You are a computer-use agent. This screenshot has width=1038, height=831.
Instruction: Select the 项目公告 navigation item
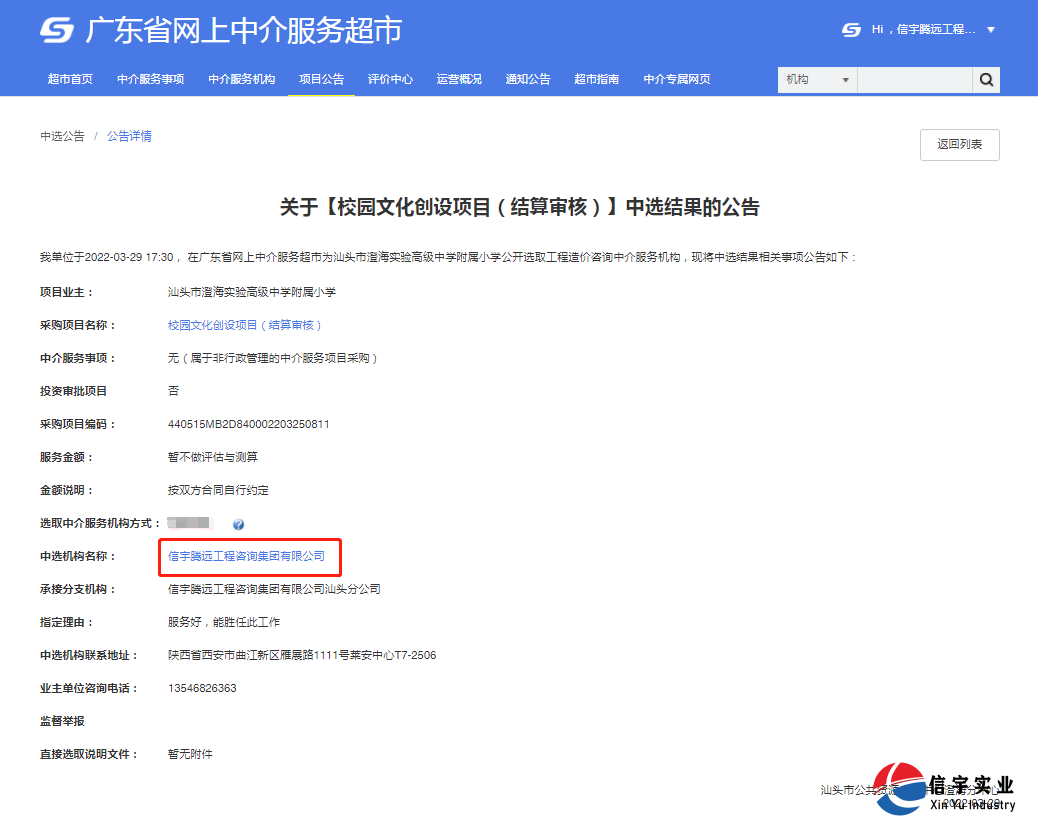tap(321, 79)
